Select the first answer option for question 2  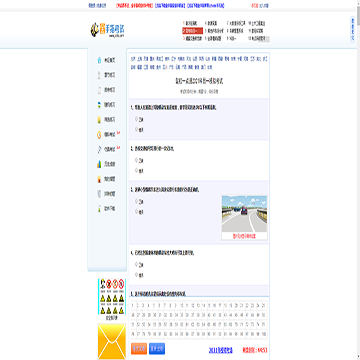point(136,160)
